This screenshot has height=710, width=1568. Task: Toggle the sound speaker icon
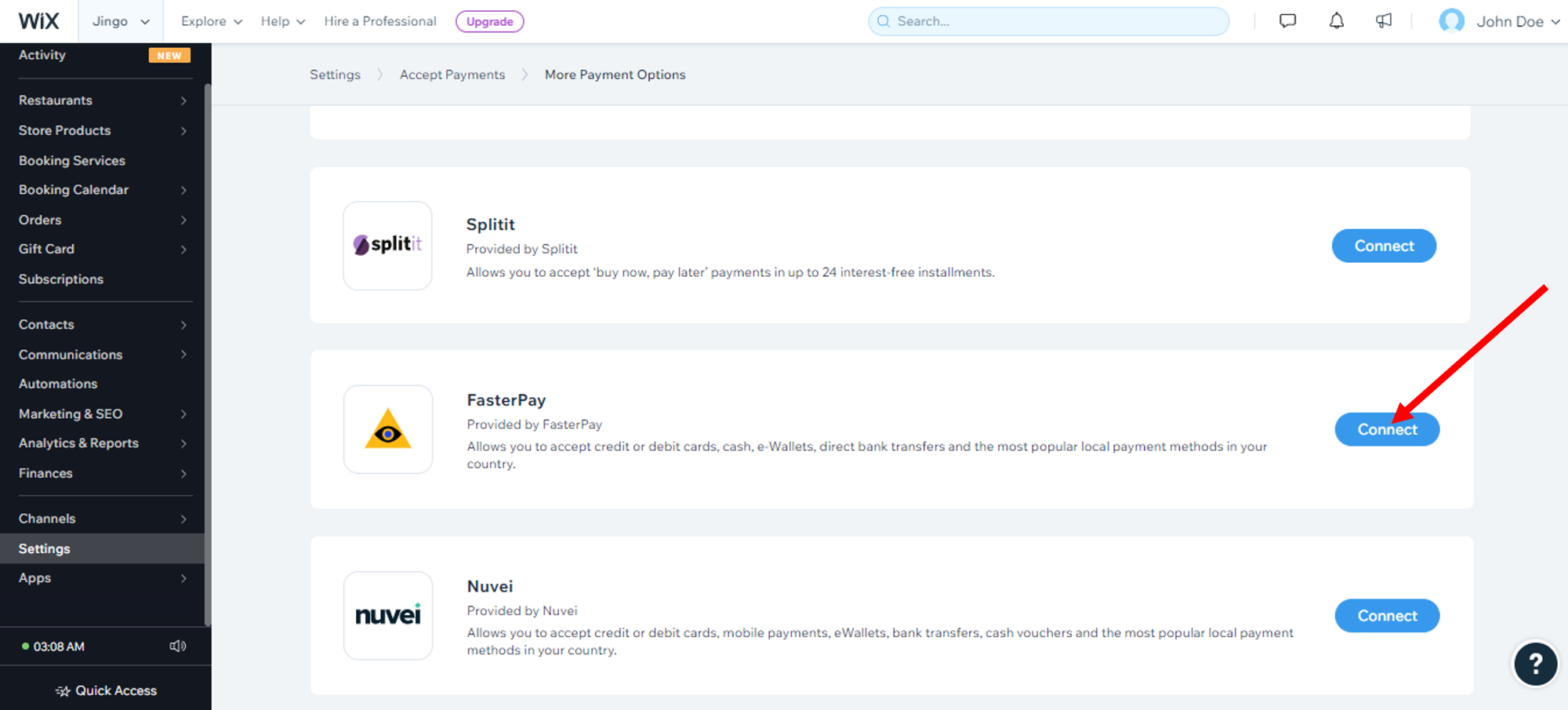click(178, 646)
